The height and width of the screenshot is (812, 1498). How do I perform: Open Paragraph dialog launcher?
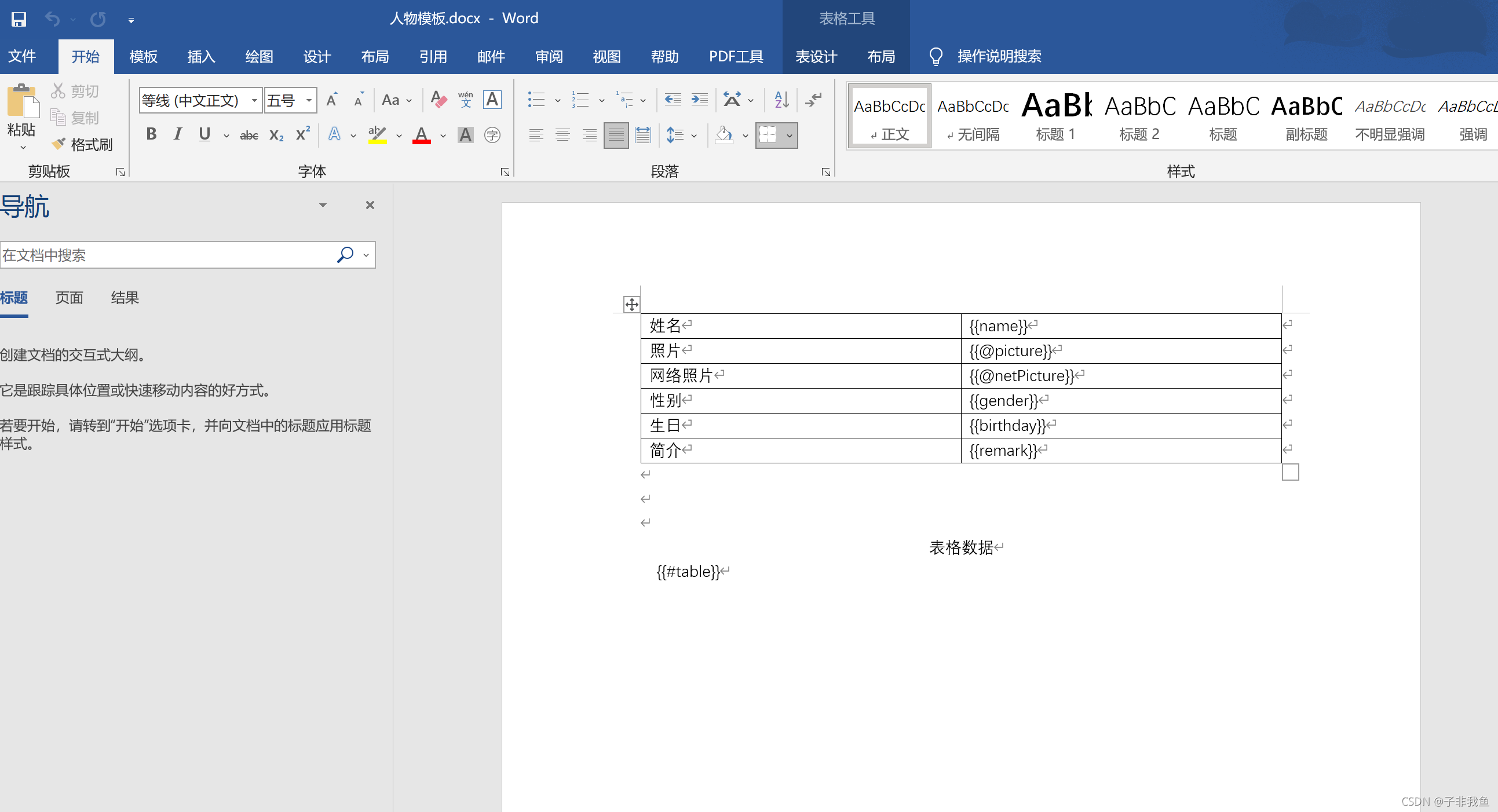point(825,172)
